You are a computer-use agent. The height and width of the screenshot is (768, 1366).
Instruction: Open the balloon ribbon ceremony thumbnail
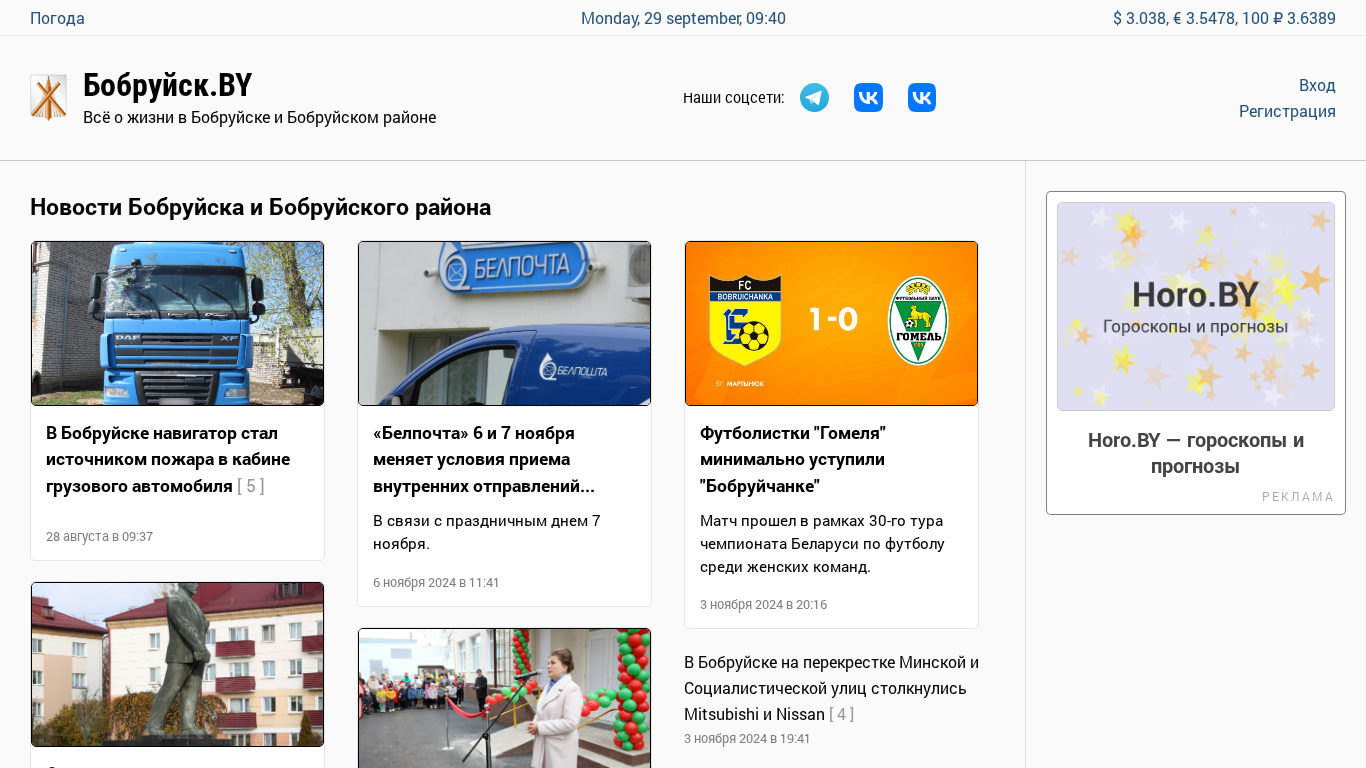(504, 698)
